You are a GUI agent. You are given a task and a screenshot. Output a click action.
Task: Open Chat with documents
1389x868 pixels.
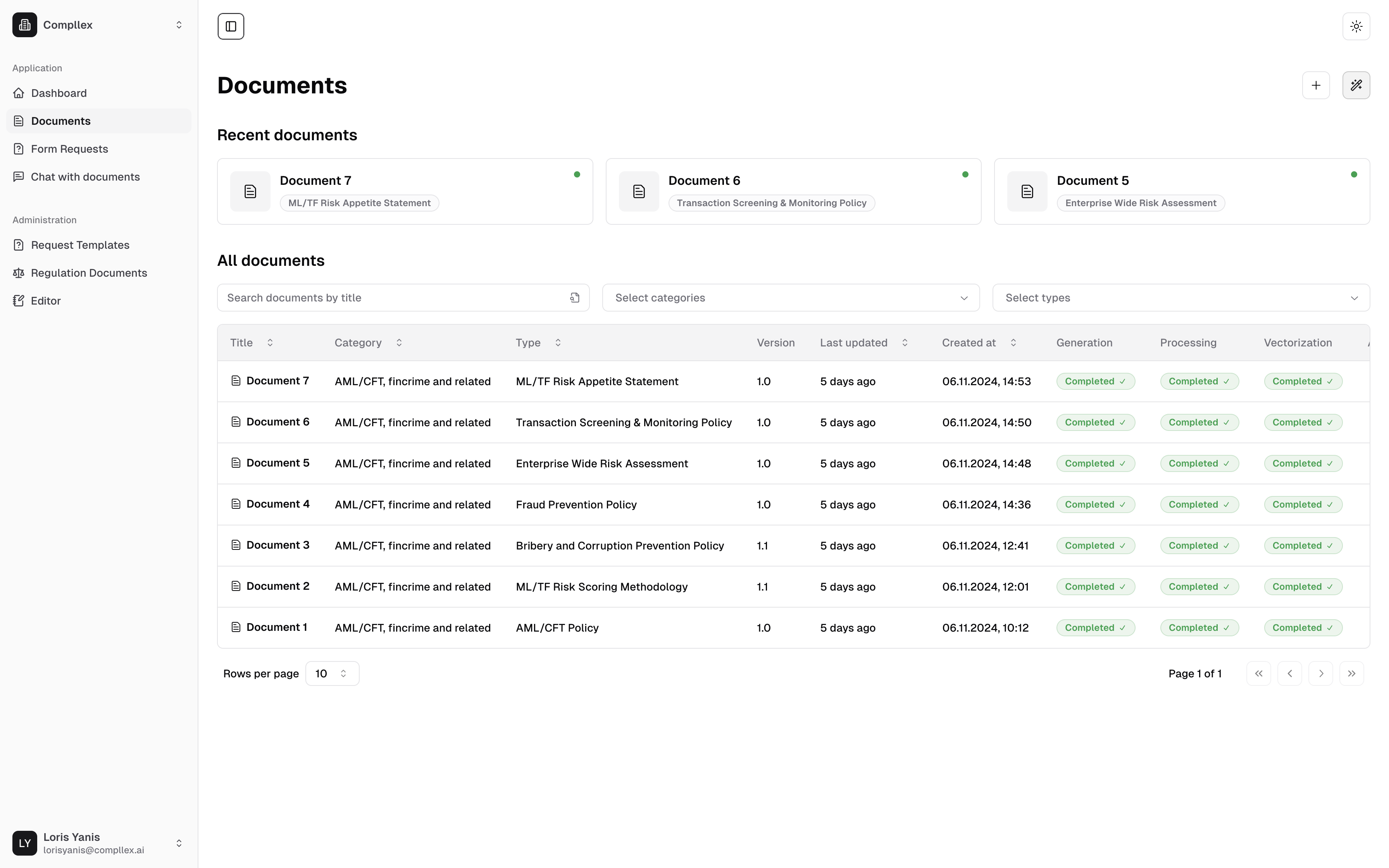coord(99,177)
